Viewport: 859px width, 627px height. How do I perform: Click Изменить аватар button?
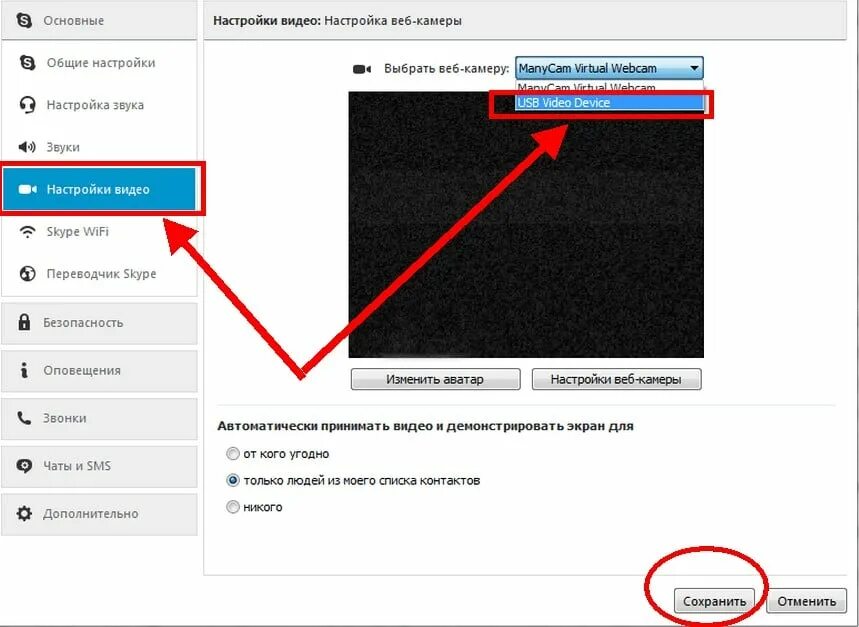click(x=435, y=379)
